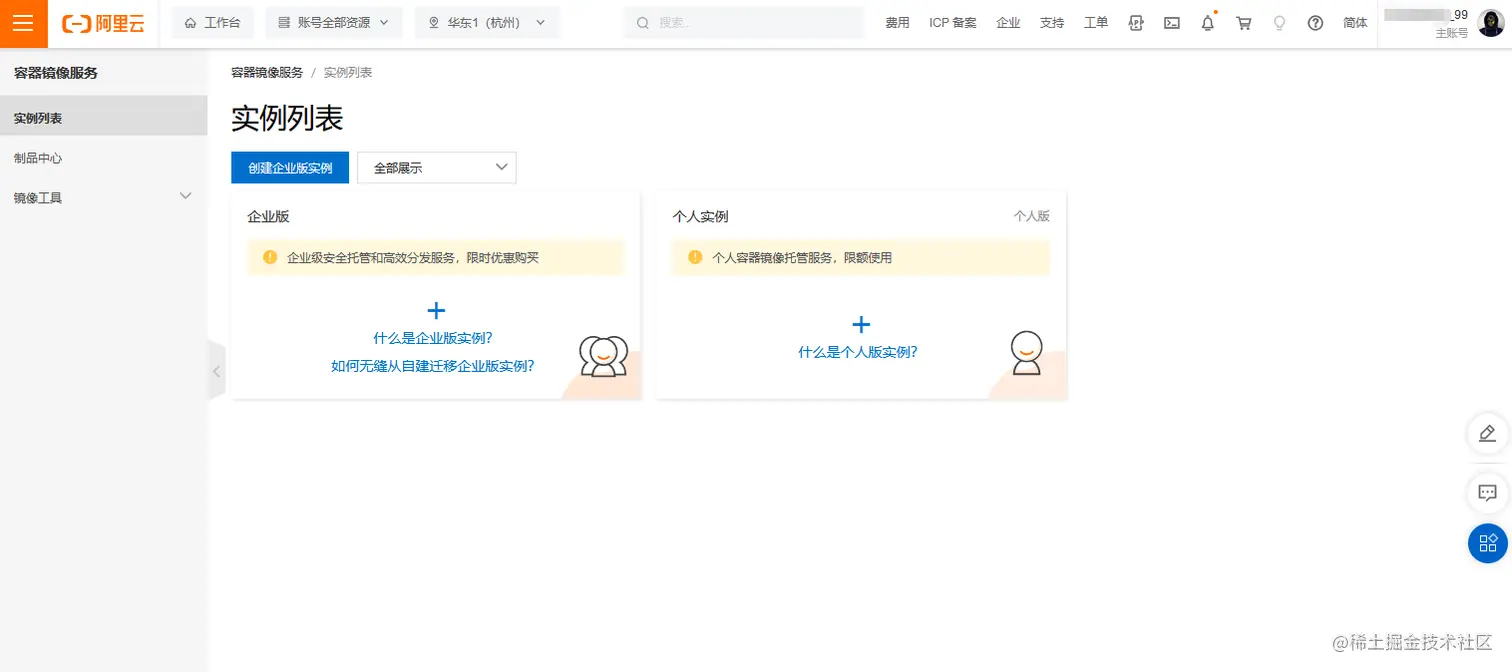Image resolution: width=1512 pixels, height=672 pixels.
Task: Click the 个人版 label on the personal card
Action: tap(1031, 216)
